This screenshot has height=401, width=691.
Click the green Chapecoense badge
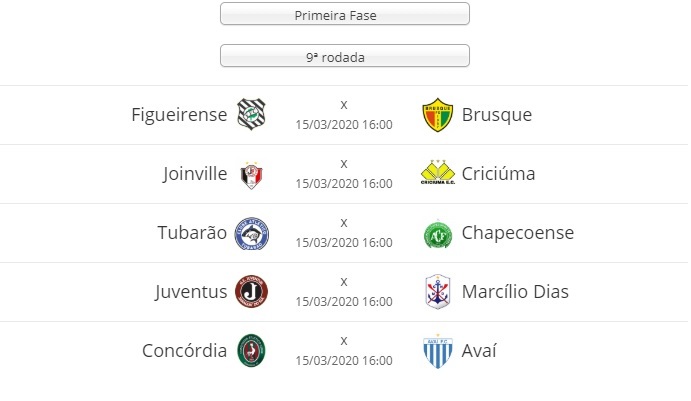tap(438, 234)
